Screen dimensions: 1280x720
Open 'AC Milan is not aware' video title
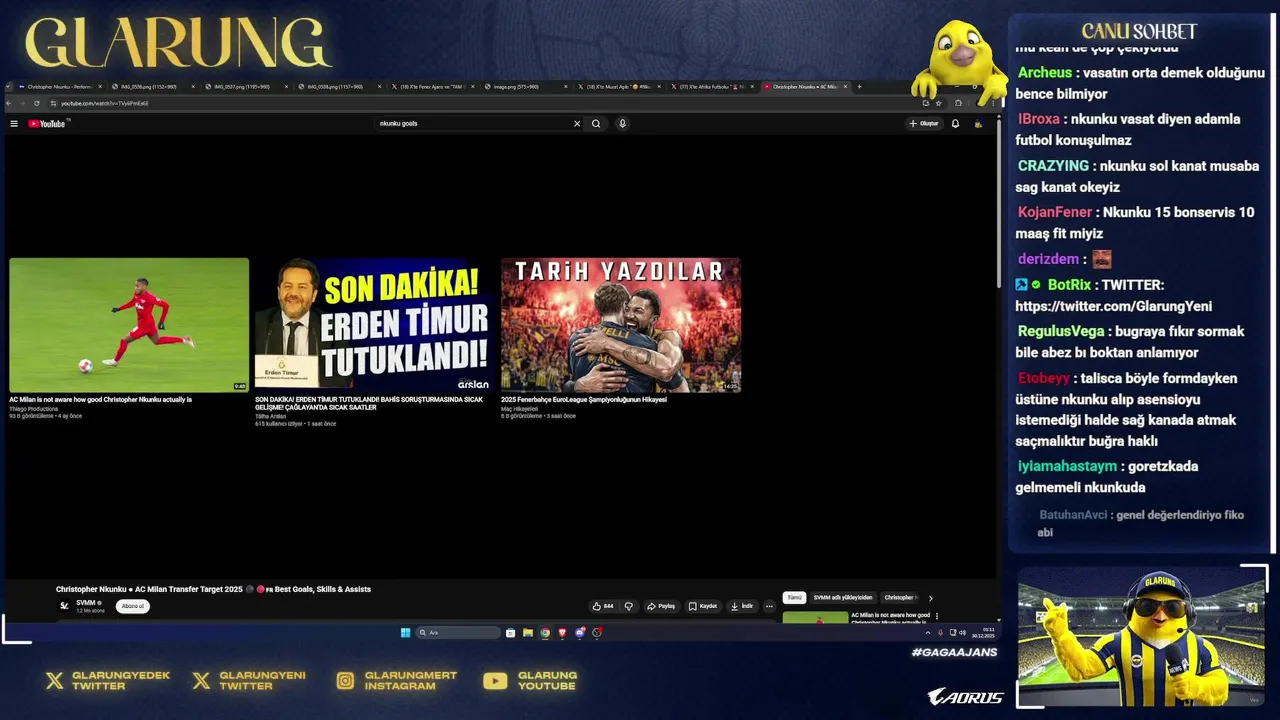[x=100, y=400]
